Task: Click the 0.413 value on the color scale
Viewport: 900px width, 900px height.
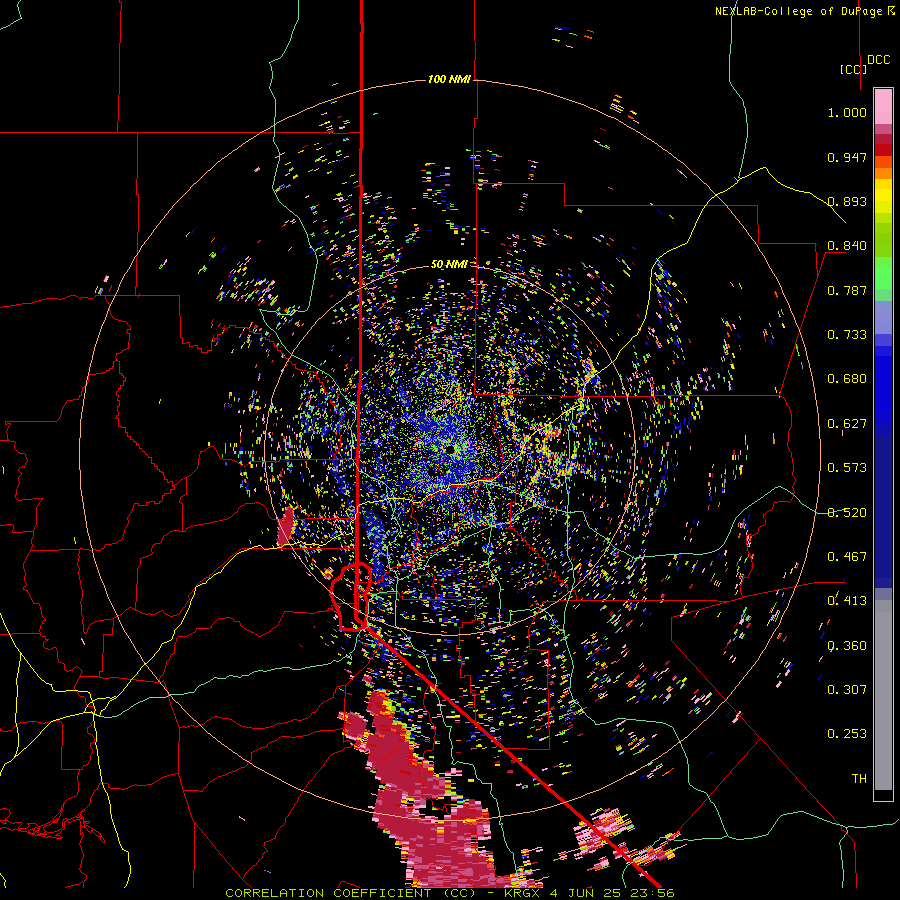Action: (847, 601)
